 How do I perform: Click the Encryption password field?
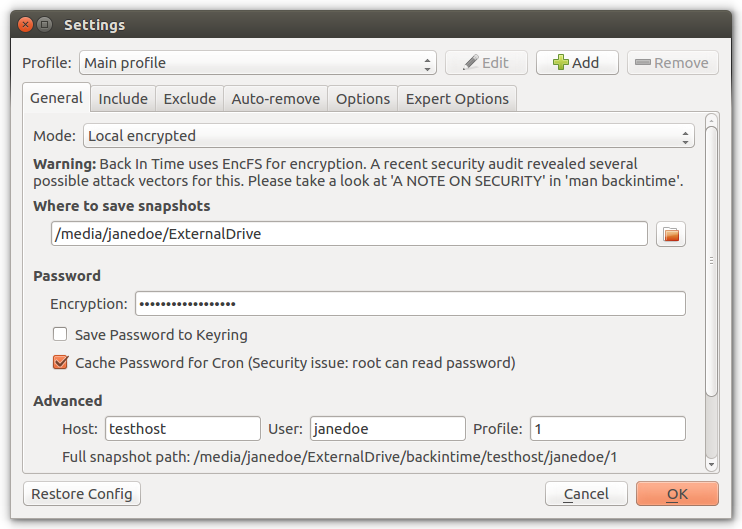tap(410, 303)
